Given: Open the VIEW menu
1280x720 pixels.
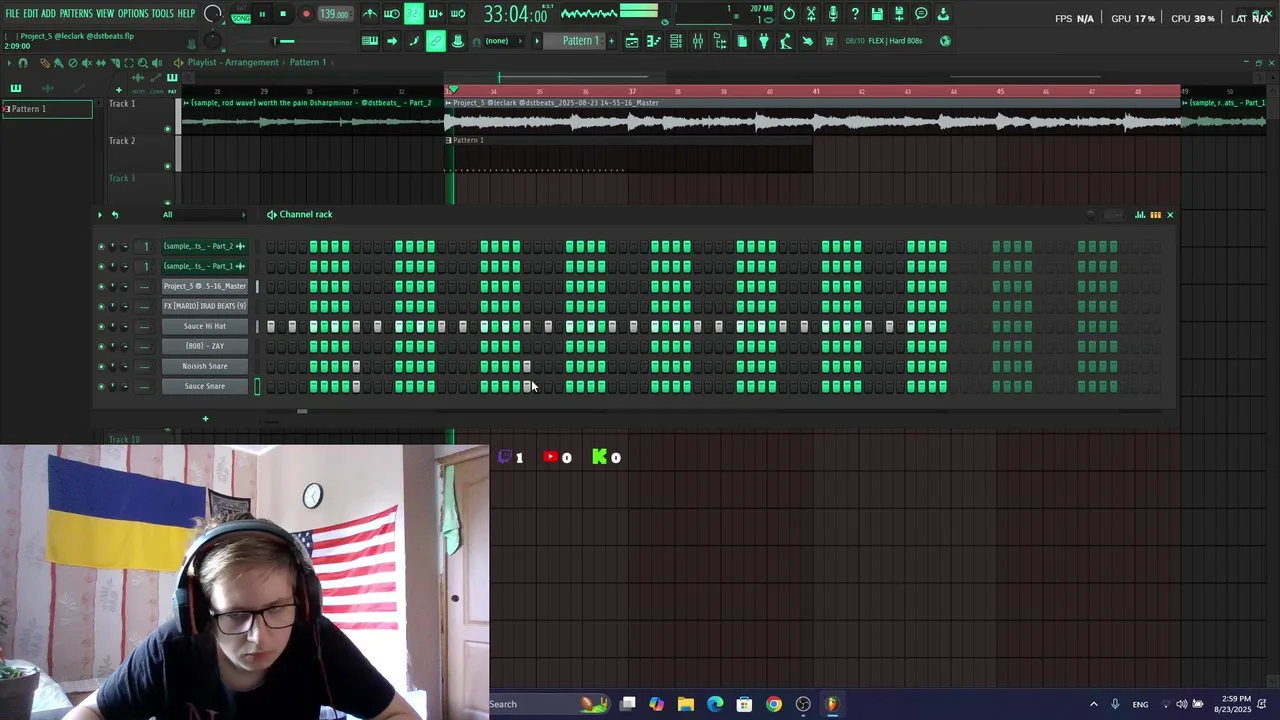Looking at the screenshot, I should click(x=105, y=14).
